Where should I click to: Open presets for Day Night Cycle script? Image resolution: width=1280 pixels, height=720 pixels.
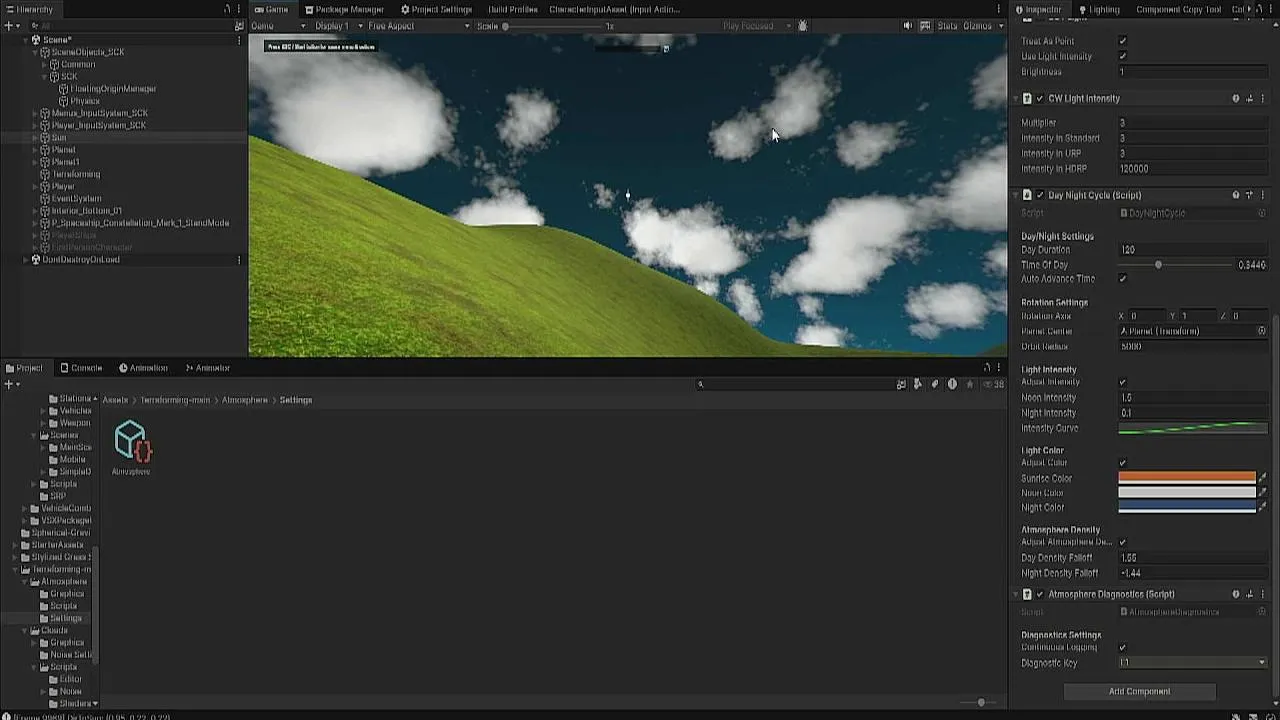tap(1250, 195)
